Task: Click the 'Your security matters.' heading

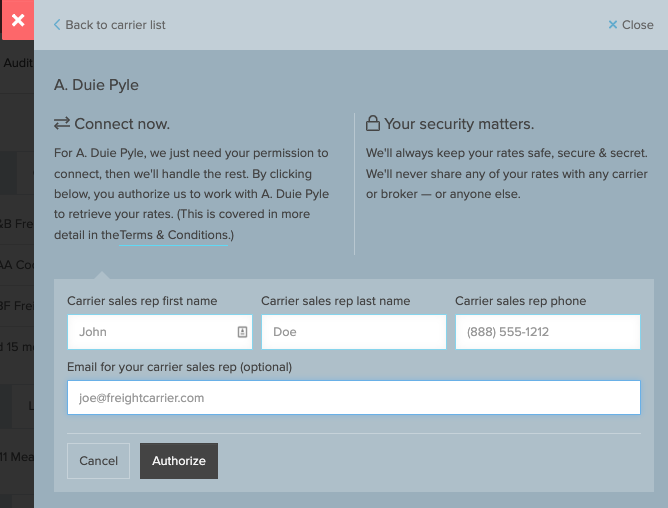Action: [459, 124]
